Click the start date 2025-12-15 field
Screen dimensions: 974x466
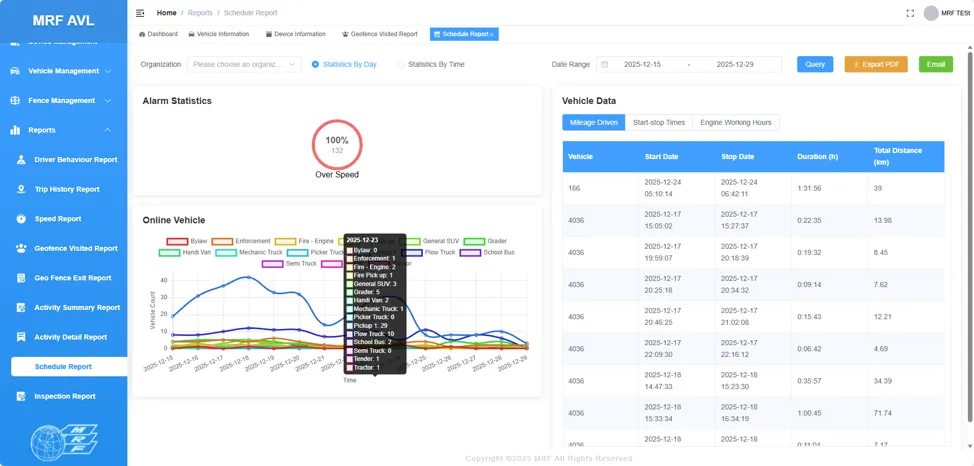pyautogui.click(x=642, y=65)
